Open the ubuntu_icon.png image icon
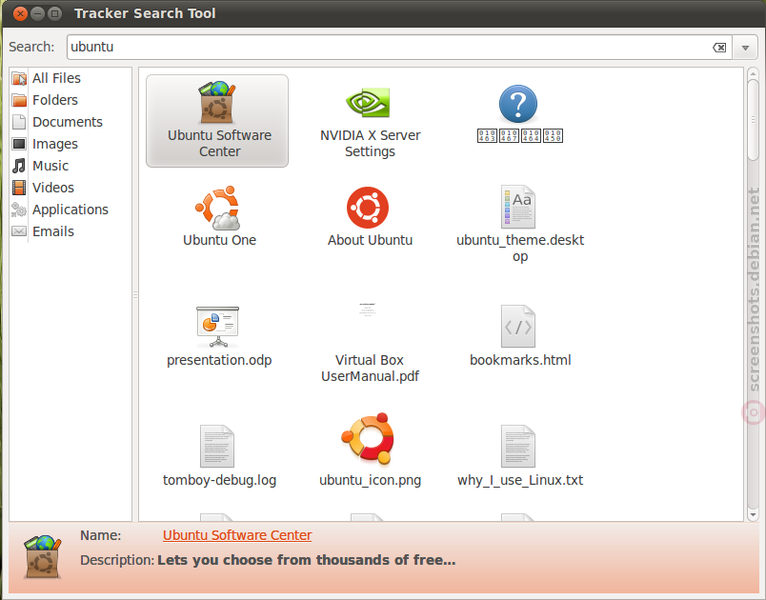This screenshot has height=600, width=766. click(368, 439)
